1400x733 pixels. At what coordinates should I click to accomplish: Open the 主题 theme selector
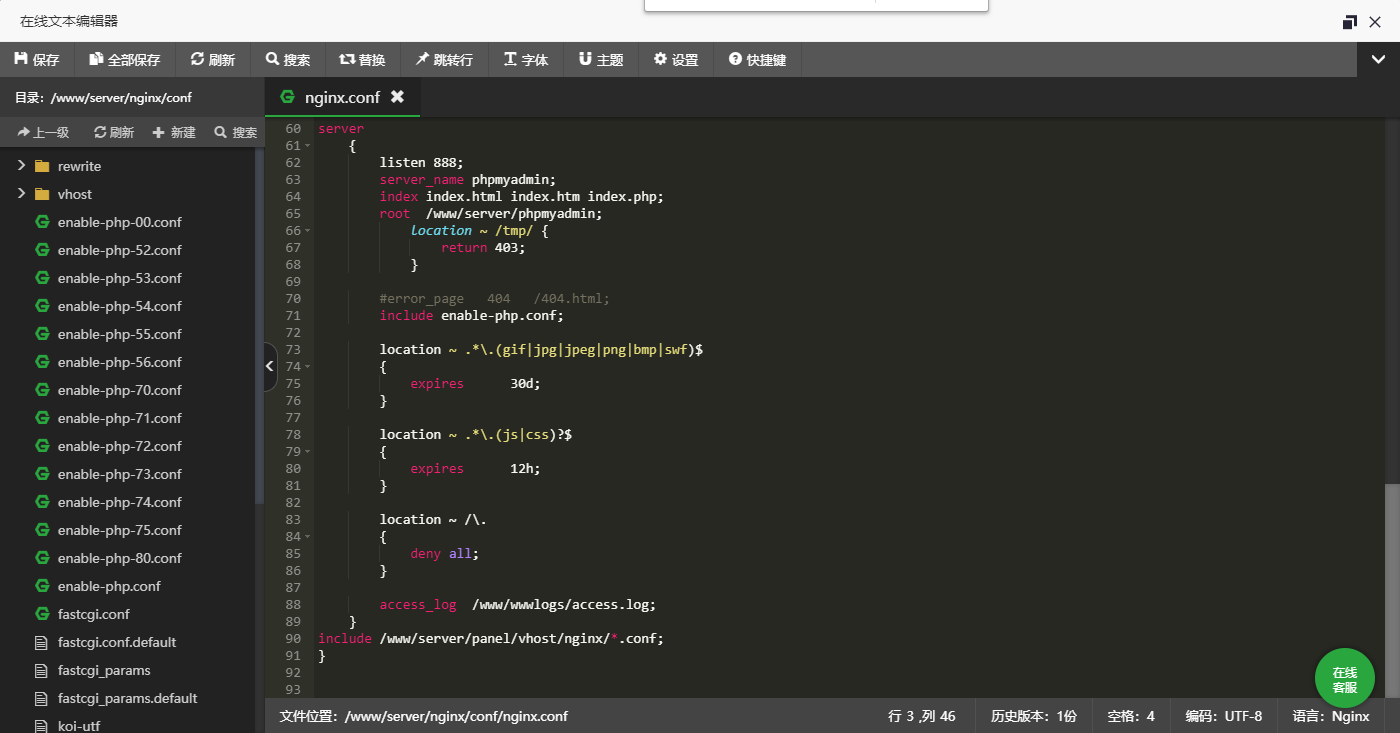pyautogui.click(x=600, y=60)
